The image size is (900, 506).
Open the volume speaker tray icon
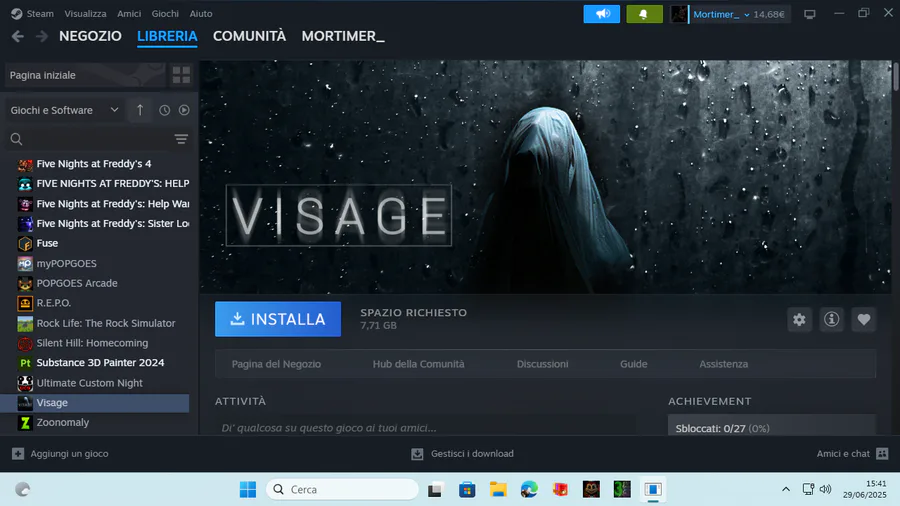[825, 489]
